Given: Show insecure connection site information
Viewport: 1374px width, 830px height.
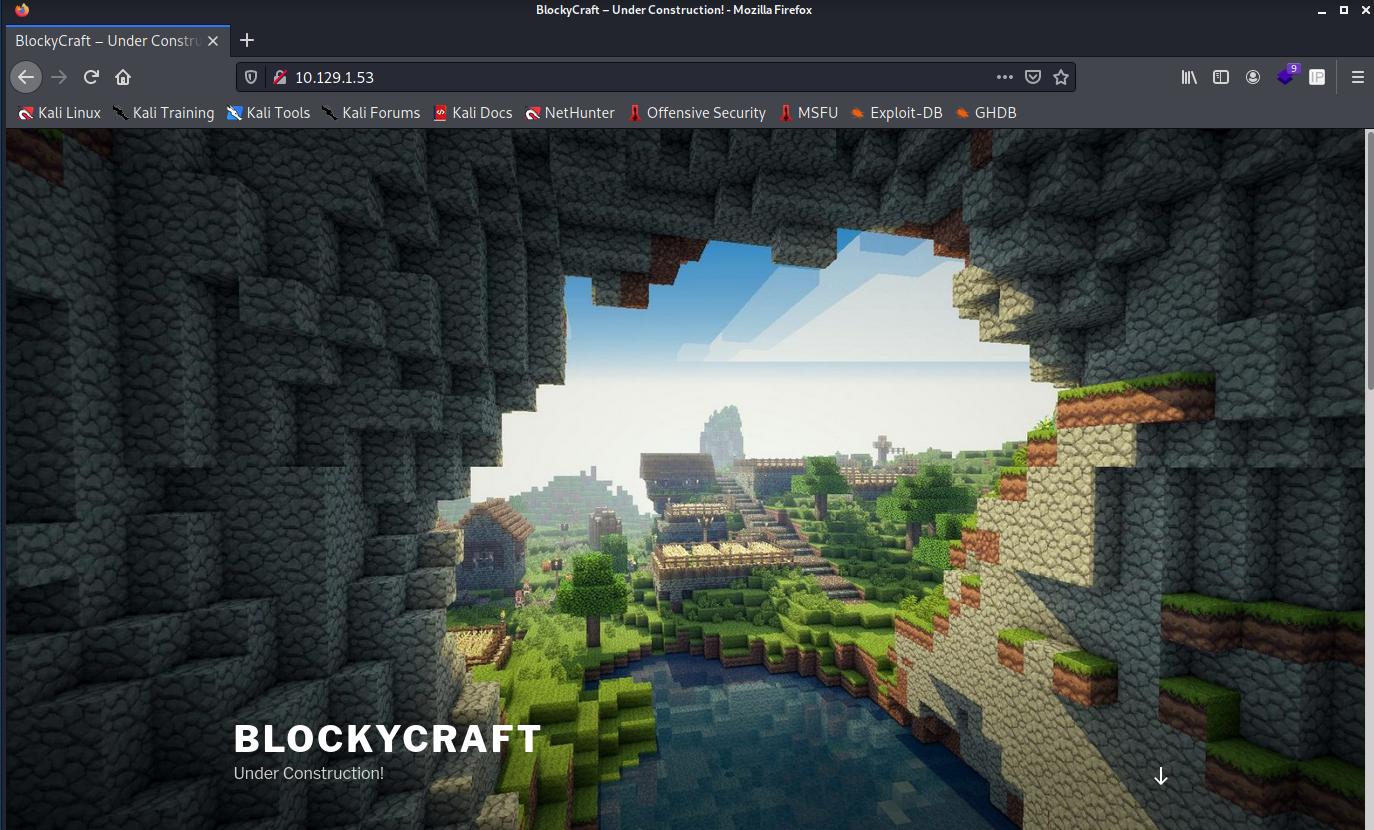Looking at the screenshot, I should tap(280, 77).
